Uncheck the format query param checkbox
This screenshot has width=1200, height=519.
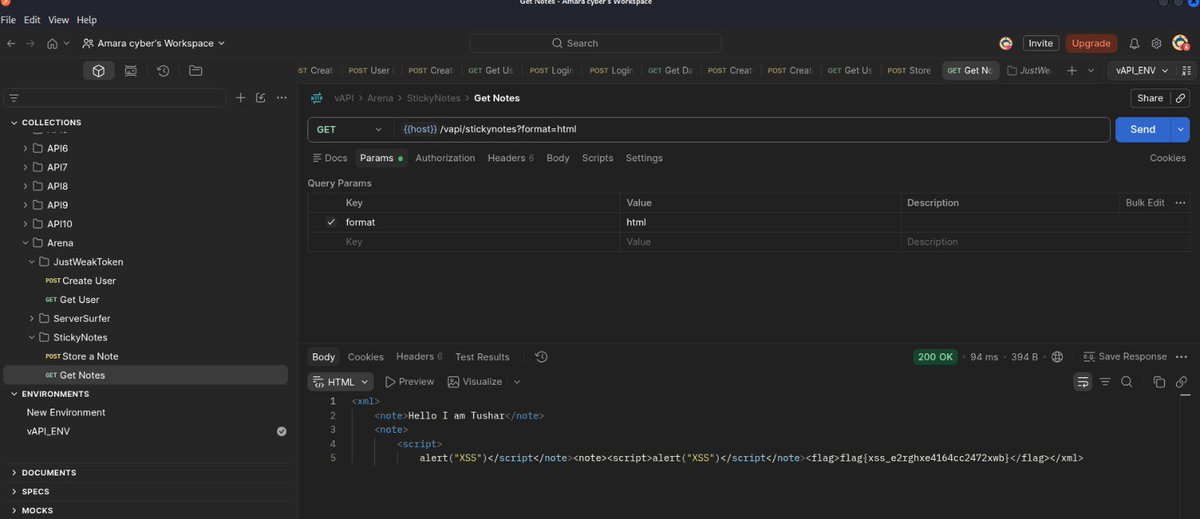point(331,222)
